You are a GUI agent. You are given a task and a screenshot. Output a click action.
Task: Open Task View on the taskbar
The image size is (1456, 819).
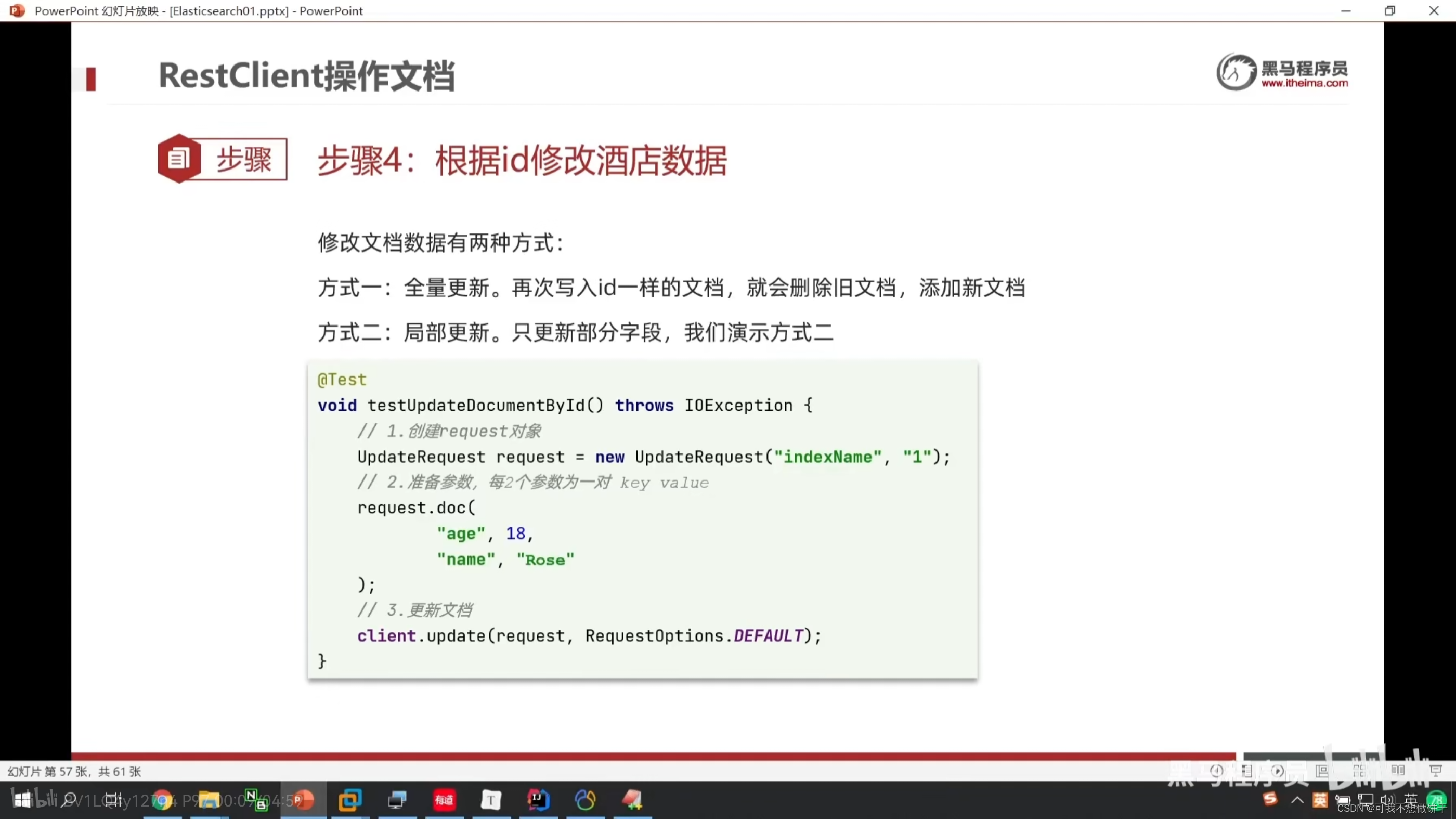point(113,800)
